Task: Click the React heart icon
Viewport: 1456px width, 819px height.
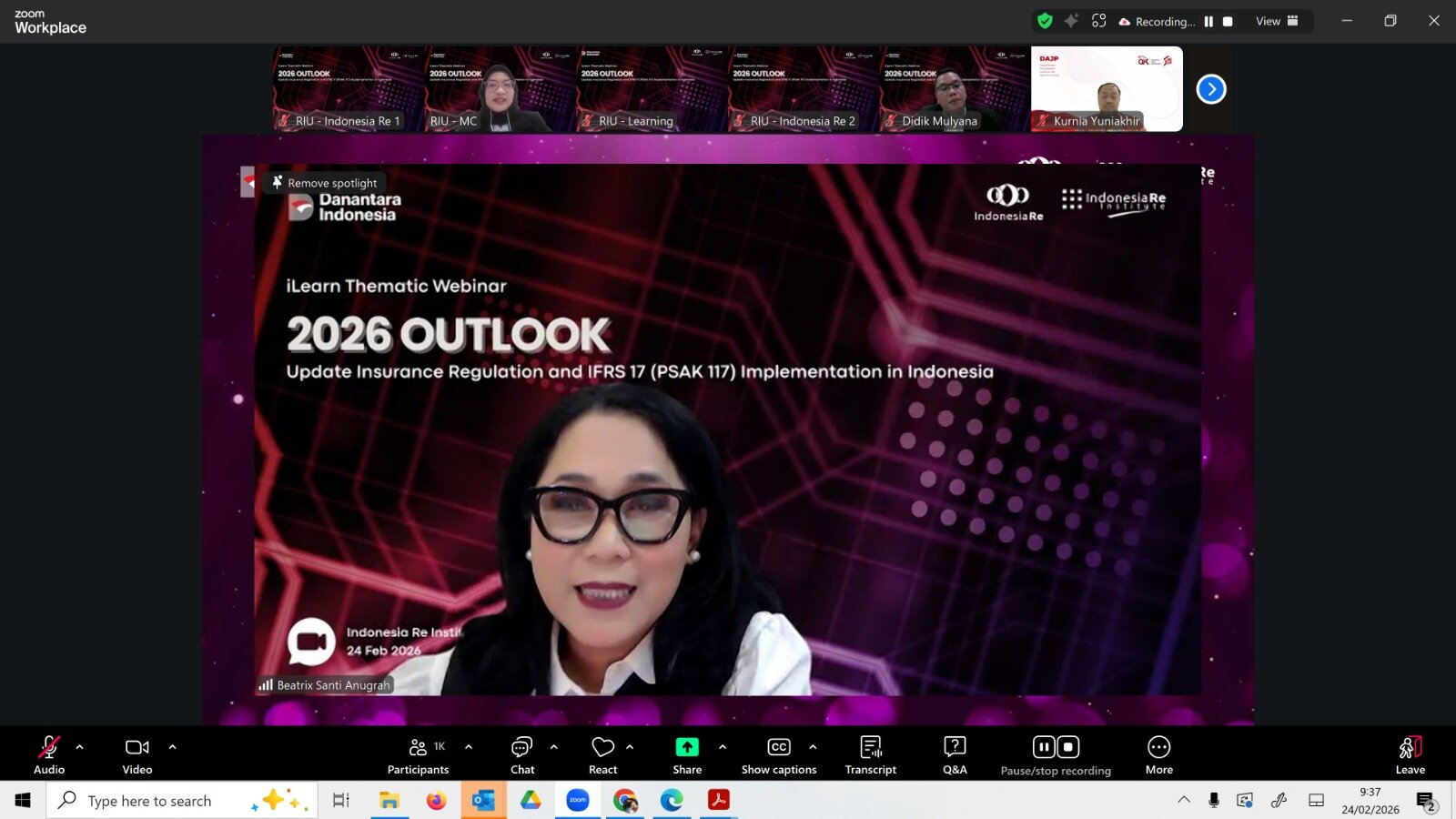Action: click(x=602, y=755)
